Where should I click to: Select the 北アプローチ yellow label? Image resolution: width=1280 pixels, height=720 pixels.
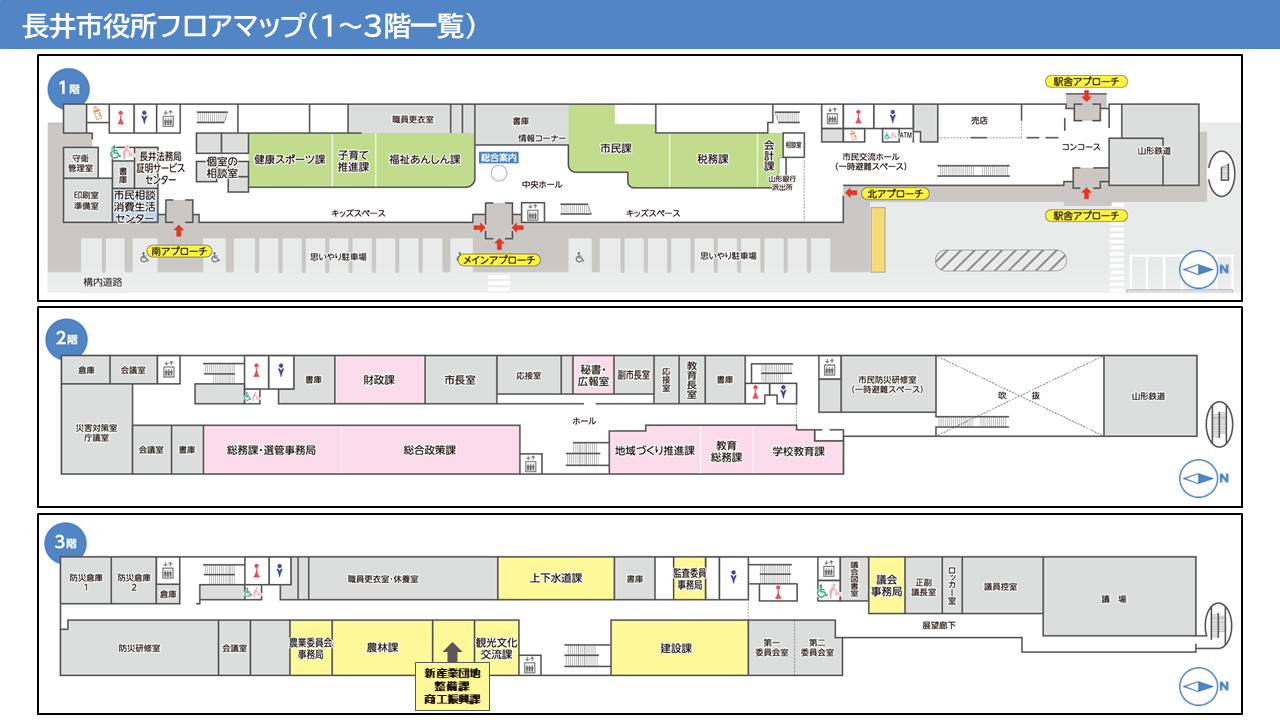[895, 193]
